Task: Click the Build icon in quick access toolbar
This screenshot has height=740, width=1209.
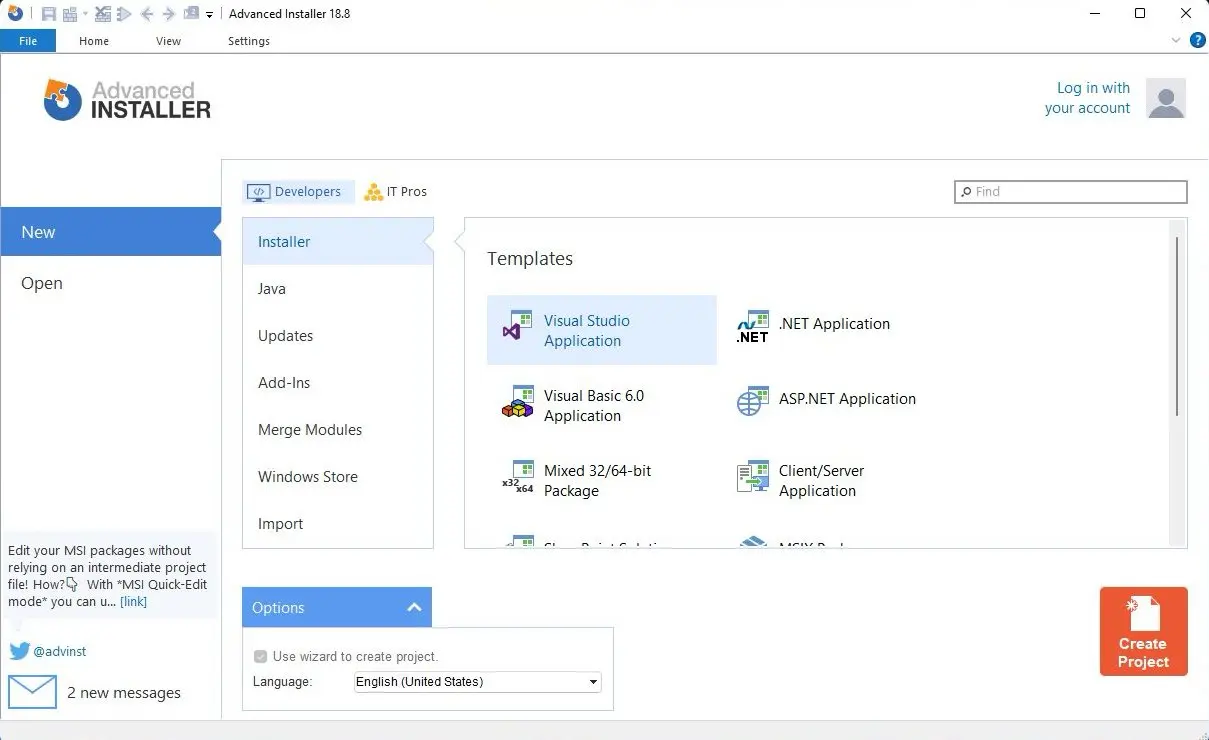Action: [70, 14]
